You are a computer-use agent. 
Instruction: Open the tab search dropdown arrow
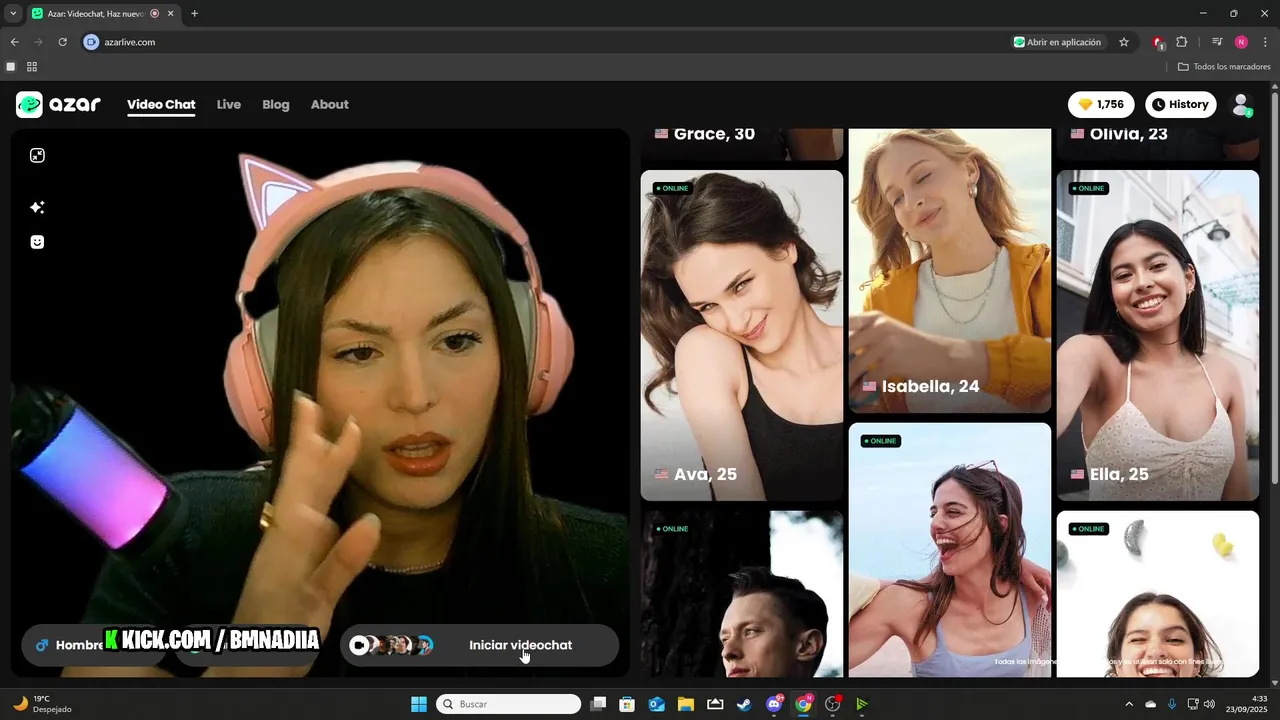[13, 13]
